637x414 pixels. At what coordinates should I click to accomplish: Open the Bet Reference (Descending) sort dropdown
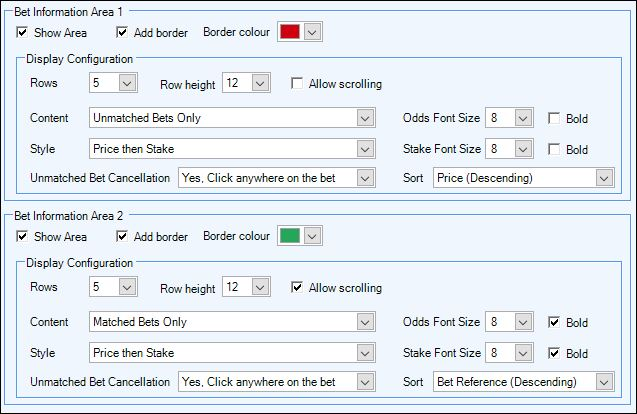point(524,382)
